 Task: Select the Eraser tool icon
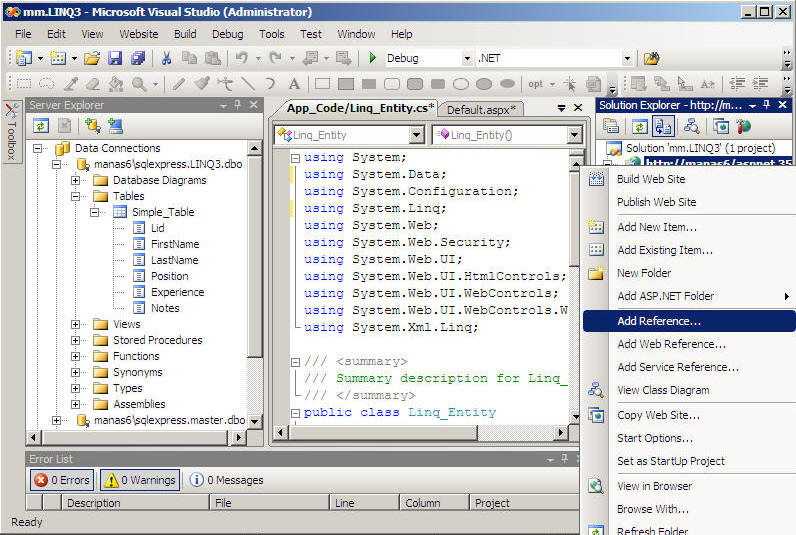coord(93,84)
